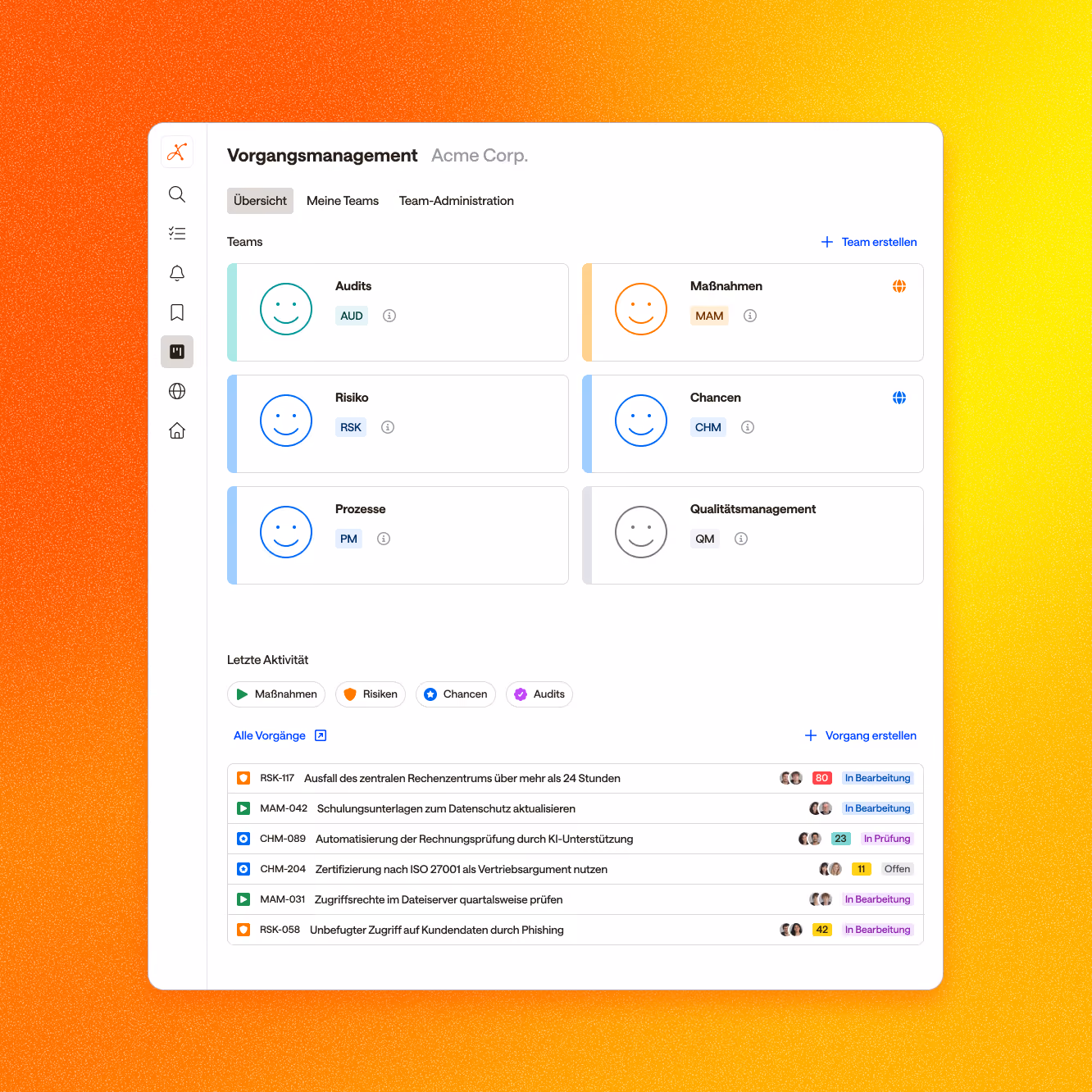Viewport: 1092px width, 1092px height.
Task: Click the orange globe on Maßnahmen card
Action: [x=899, y=286]
